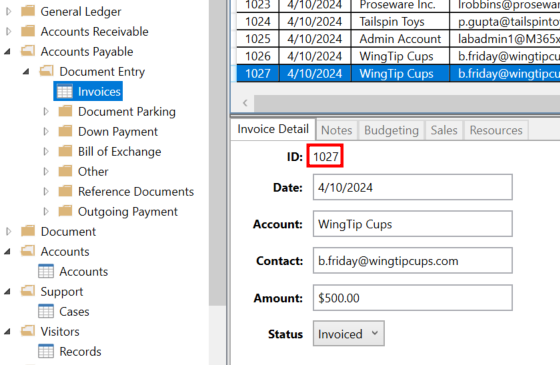Click the Invoices table icon

[65, 91]
